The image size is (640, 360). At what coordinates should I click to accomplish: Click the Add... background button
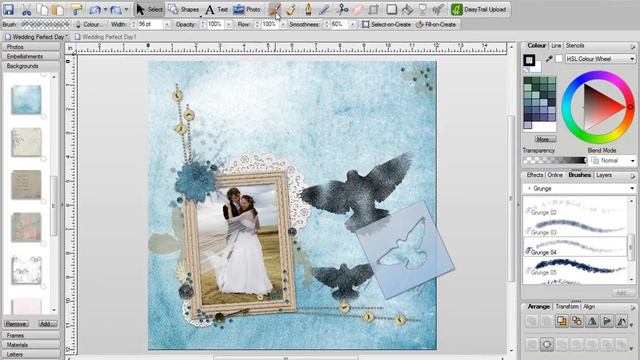pos(48,324)
